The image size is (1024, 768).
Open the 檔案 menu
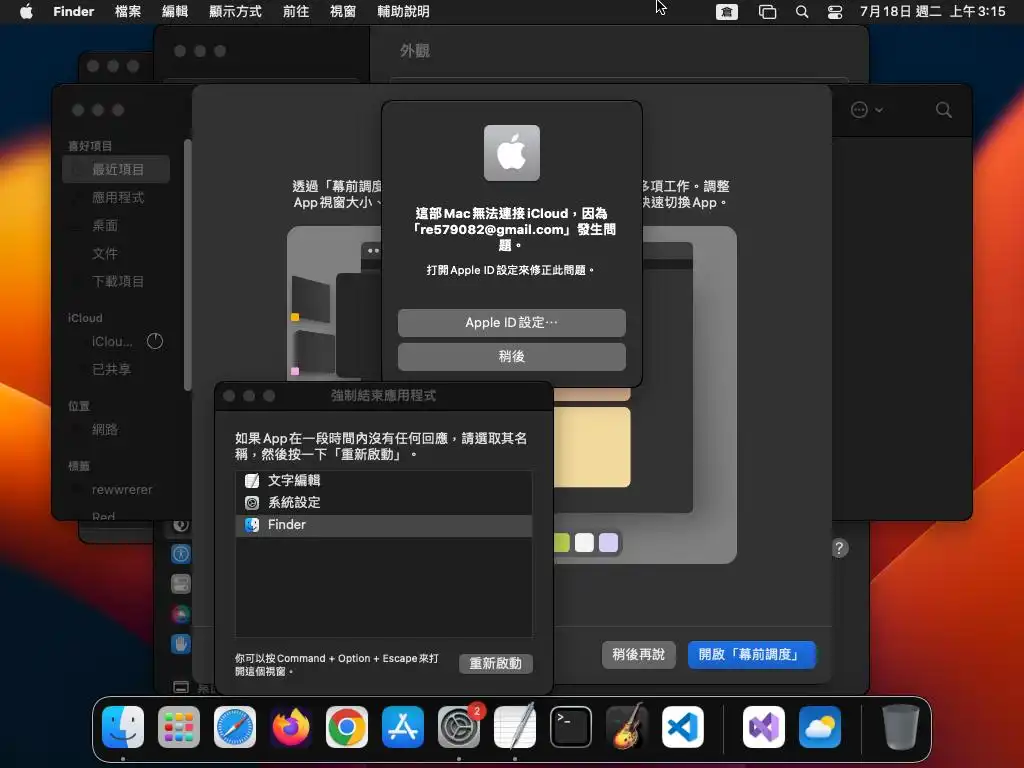coord(128,12)
